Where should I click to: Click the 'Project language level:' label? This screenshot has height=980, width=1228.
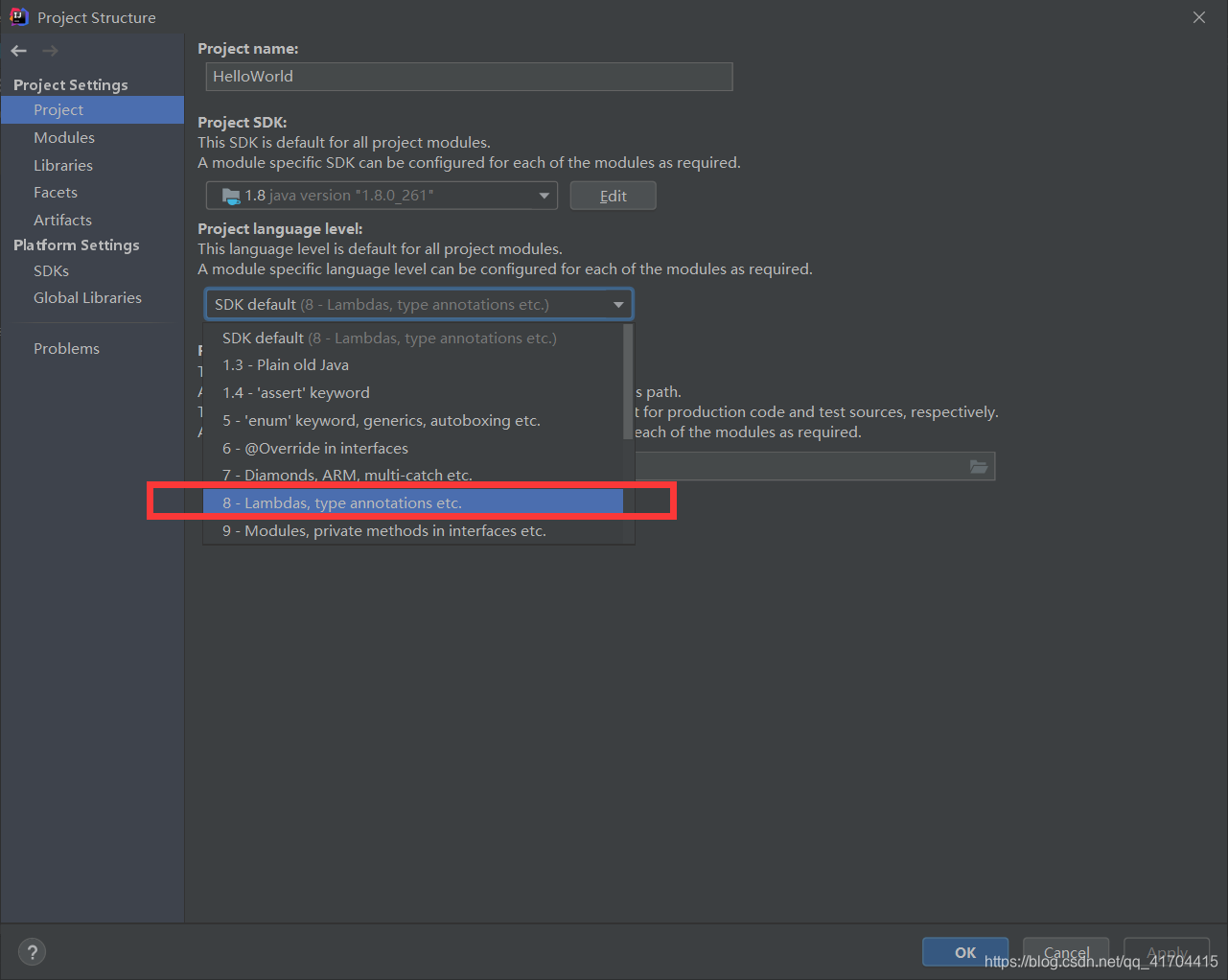[280, 229]
